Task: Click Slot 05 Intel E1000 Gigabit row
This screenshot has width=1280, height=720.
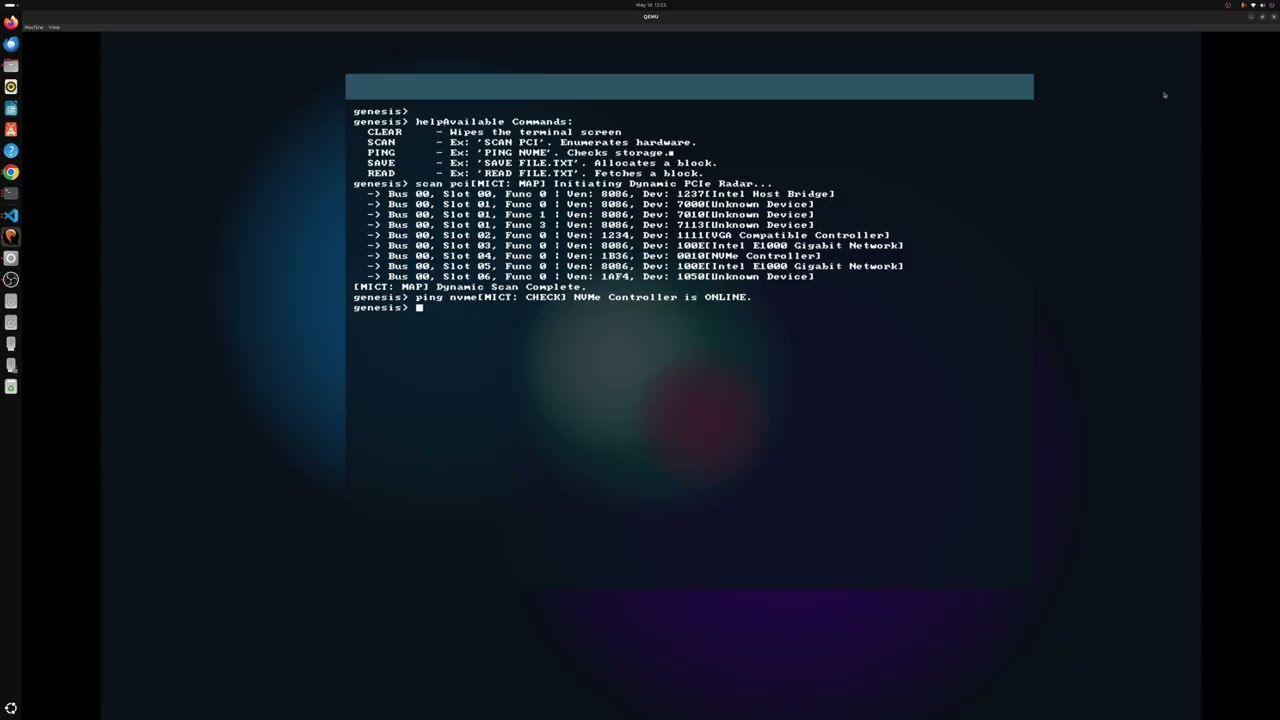Action: (635, 266)
